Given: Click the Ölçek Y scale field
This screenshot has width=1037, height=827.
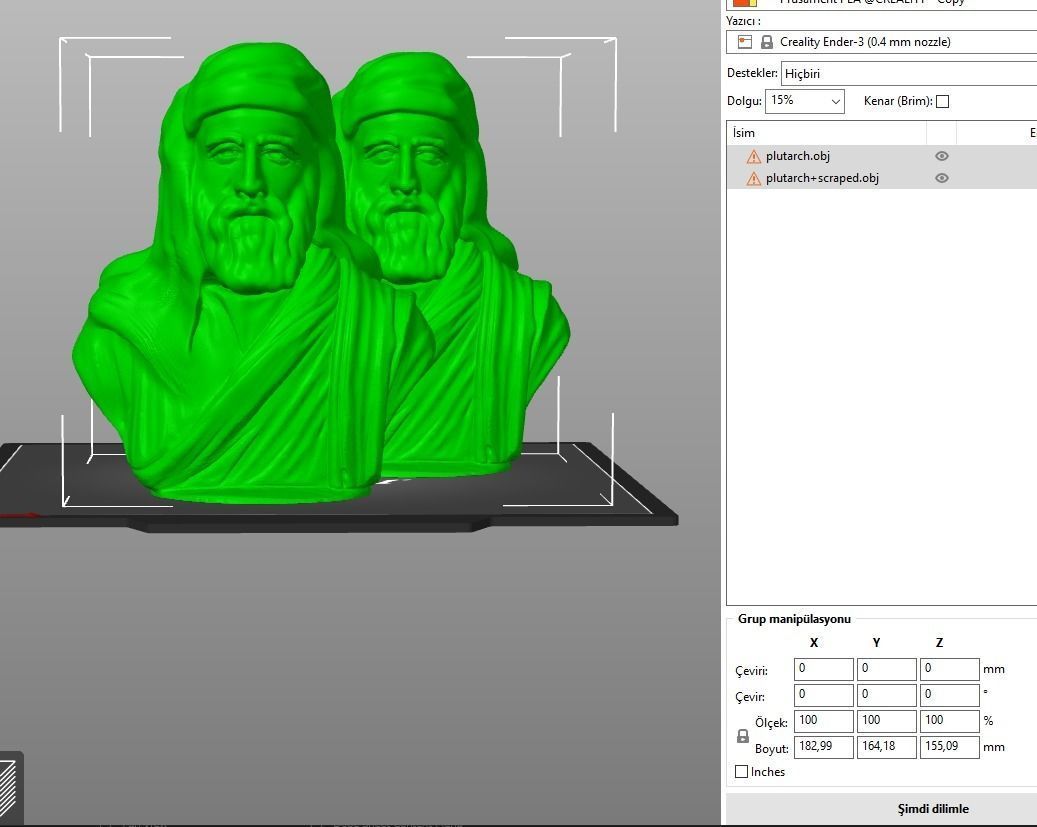Looking at the screenshot, I should tap(886, 720).
